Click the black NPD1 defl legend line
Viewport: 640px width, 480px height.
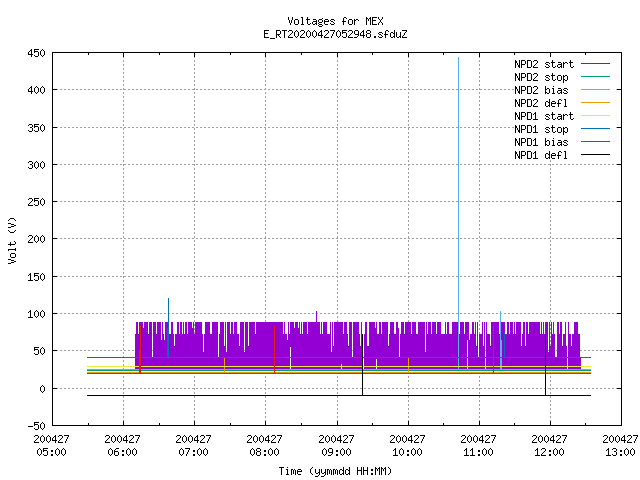pos(596,155)
